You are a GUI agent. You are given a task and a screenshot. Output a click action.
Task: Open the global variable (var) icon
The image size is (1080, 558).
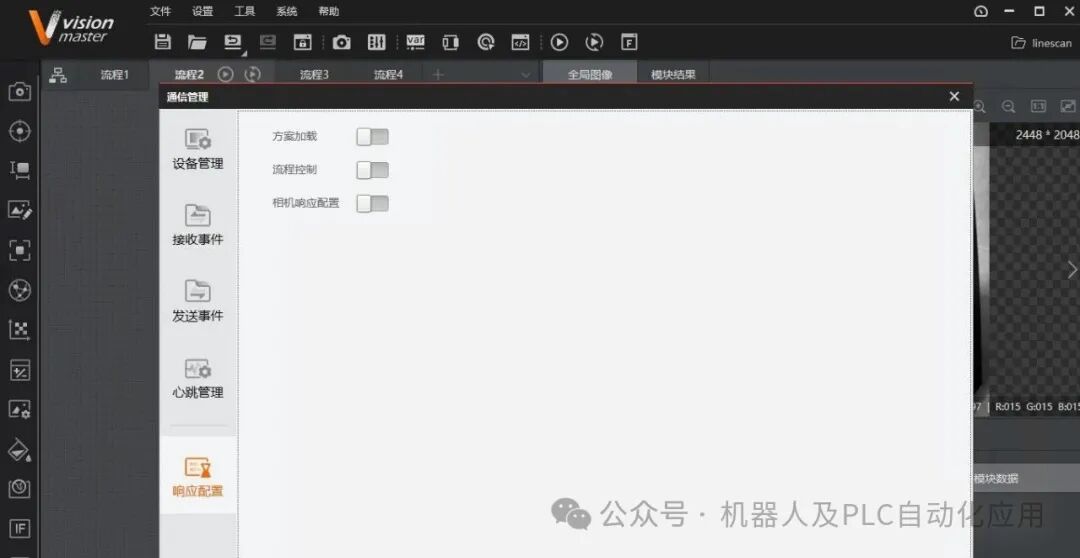pyautogui.click(x=415, y=43)
